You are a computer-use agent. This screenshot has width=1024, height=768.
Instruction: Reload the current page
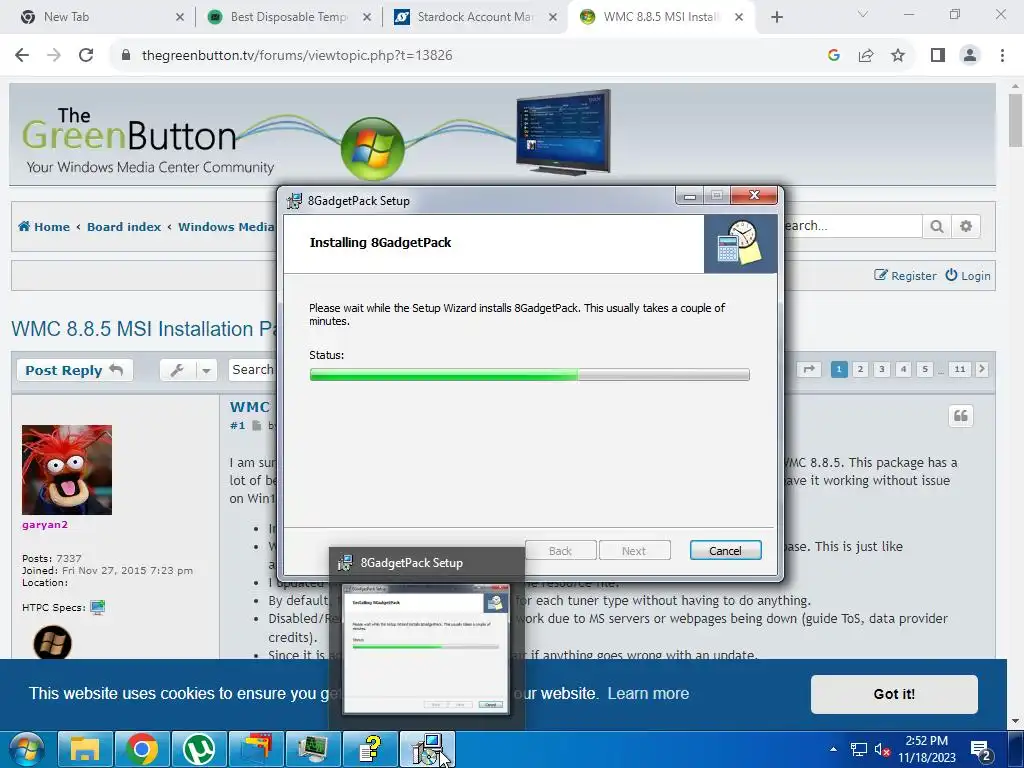86,56
